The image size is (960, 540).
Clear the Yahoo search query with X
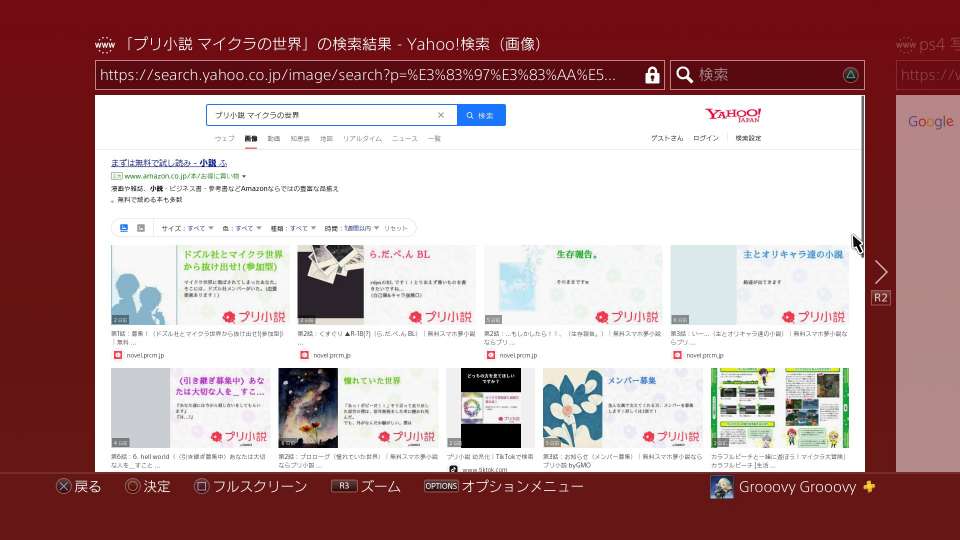[441, 115]
